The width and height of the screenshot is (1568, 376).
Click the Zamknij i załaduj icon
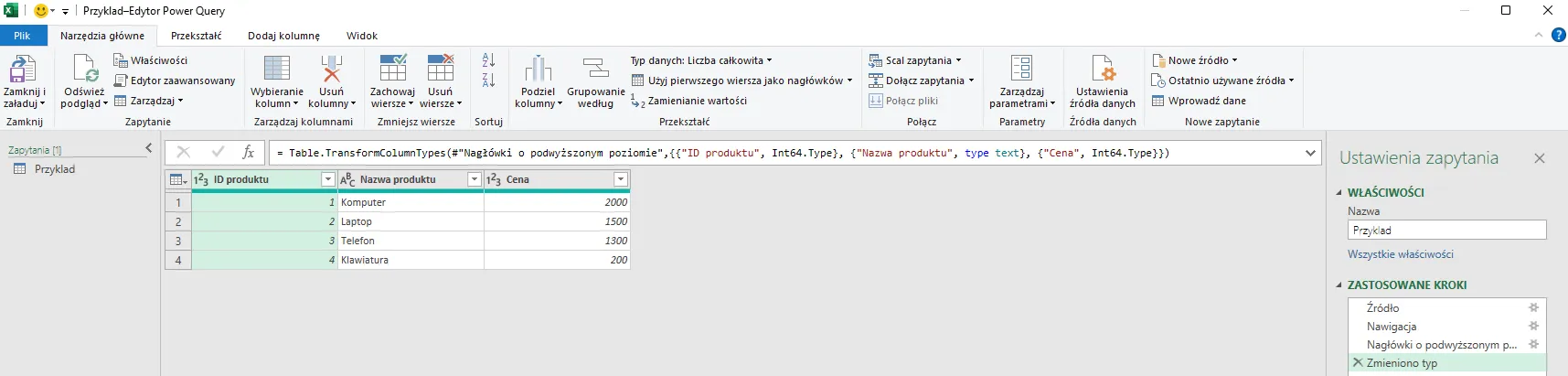coord(23,70)
